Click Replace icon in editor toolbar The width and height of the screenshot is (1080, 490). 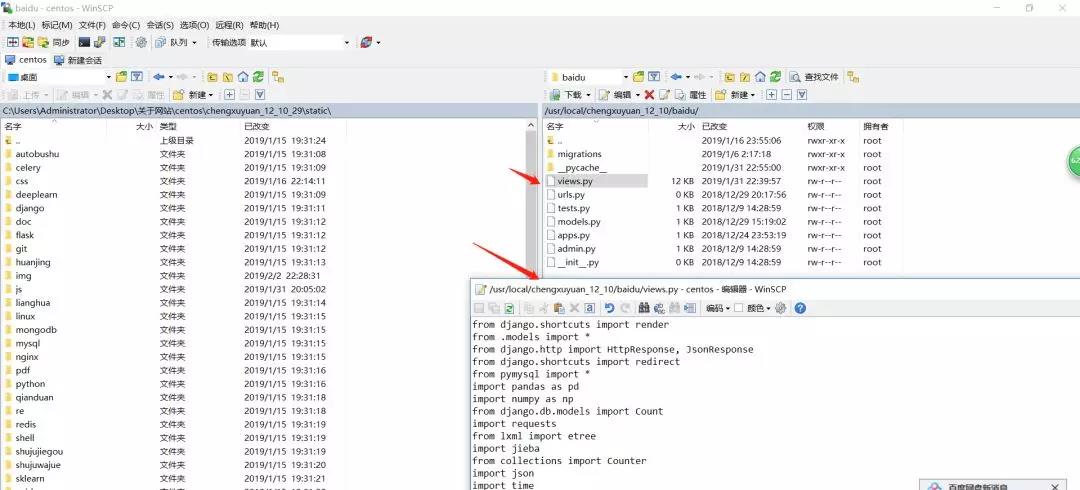point(660,308)
